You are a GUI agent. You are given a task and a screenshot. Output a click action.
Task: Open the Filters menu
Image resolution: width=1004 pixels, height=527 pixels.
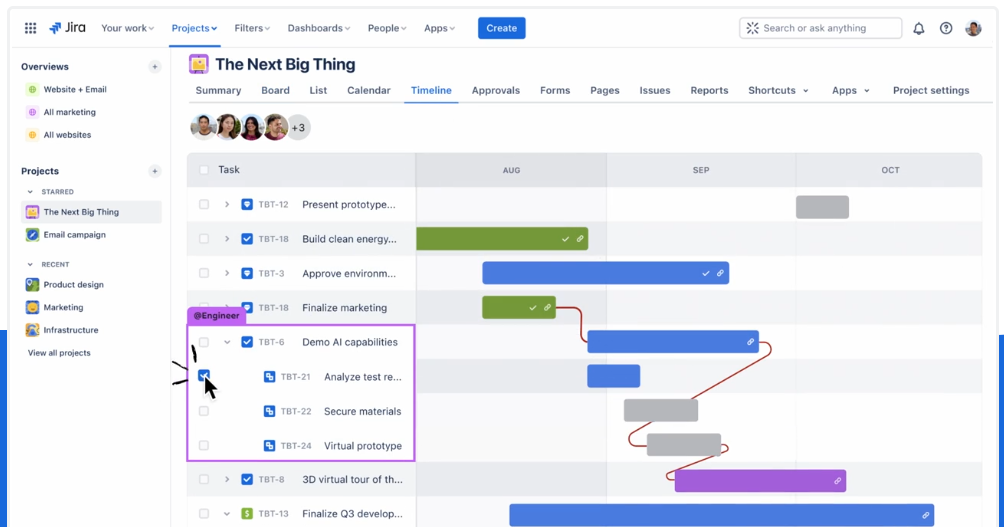[252, 28]
